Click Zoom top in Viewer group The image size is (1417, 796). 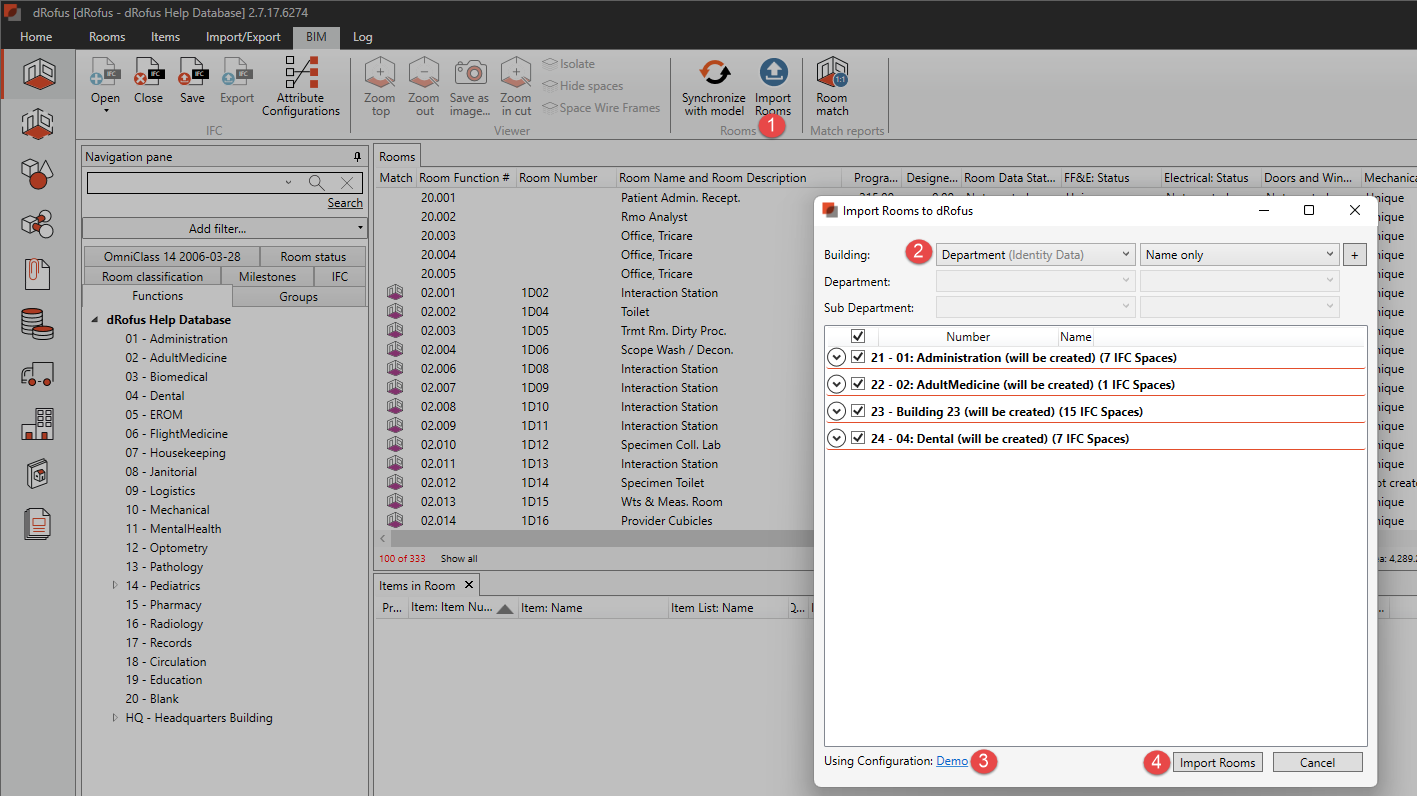point(380,74)
